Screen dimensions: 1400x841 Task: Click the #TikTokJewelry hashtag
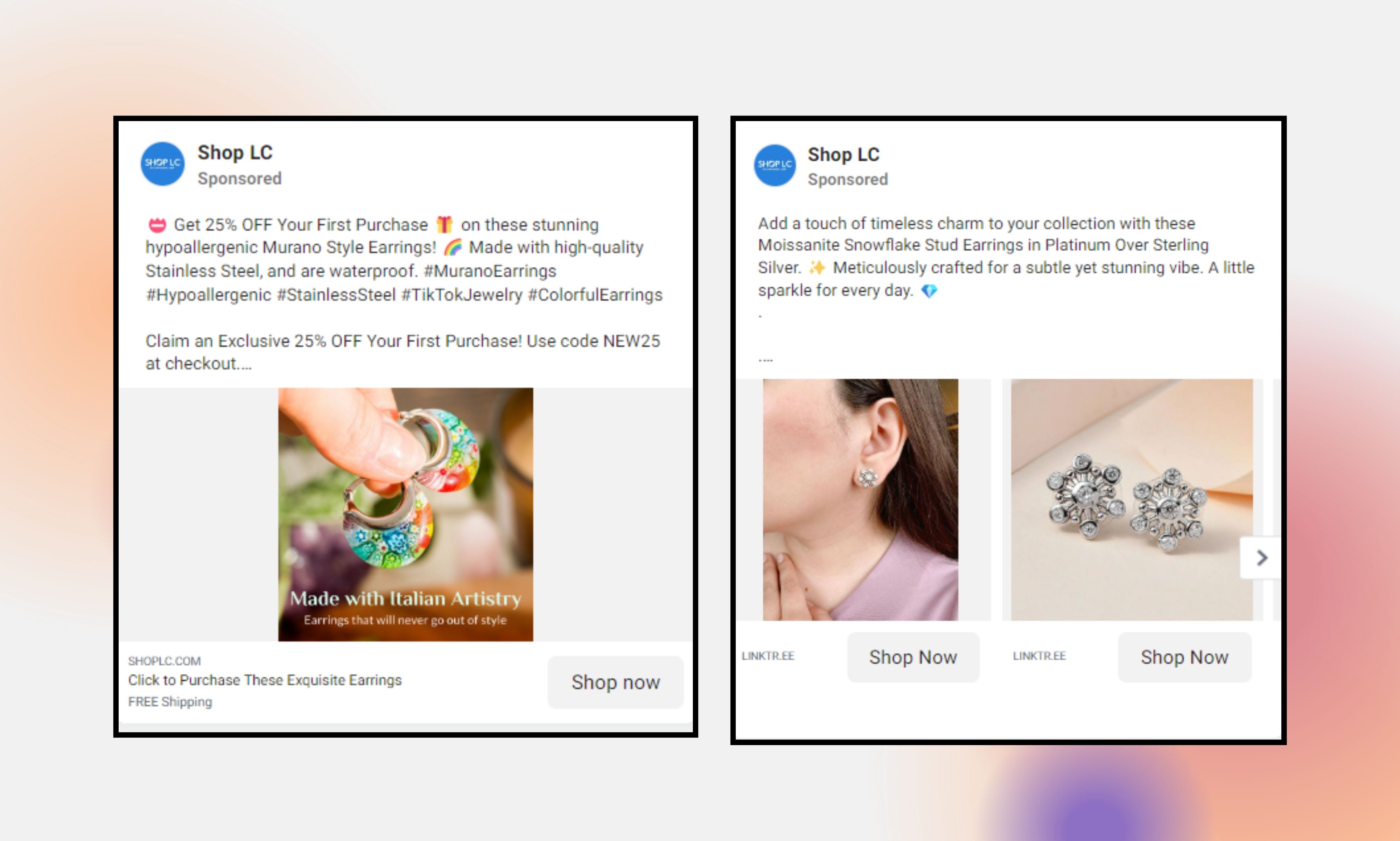(462, 295)
